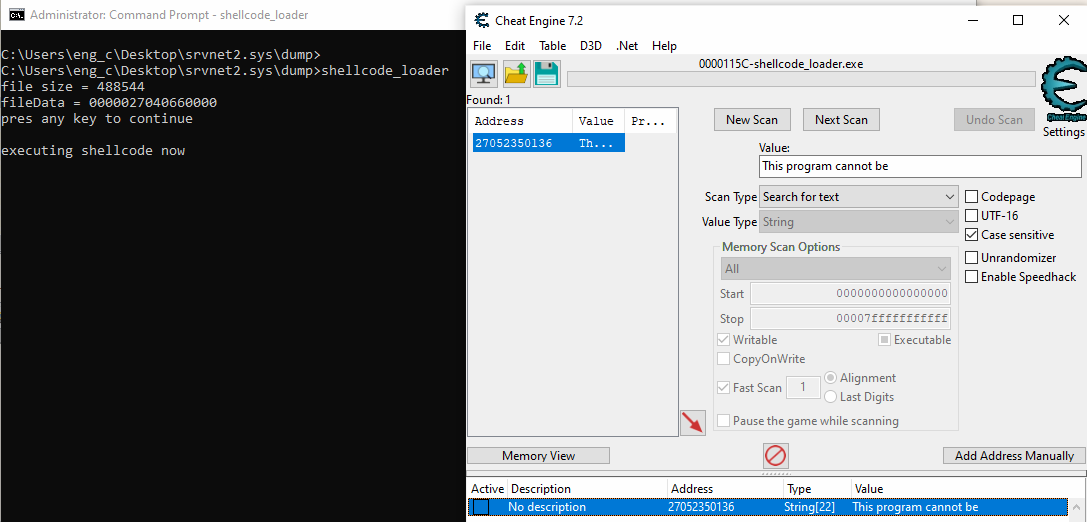Click the Start address field
The image size is (1087, 522).
(x=850, y=293)
